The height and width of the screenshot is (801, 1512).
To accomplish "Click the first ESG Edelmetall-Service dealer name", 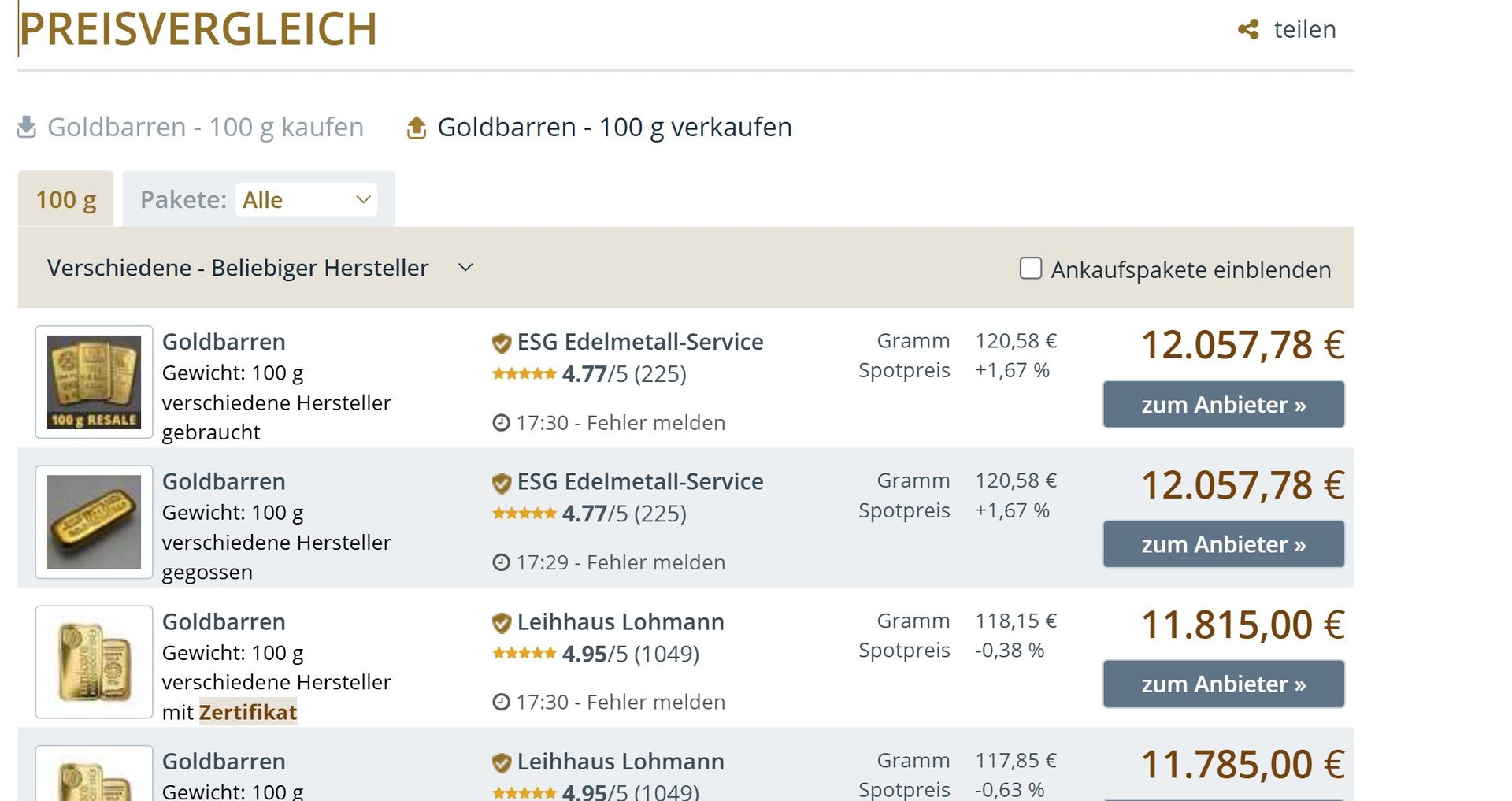I will tap(639, 342).
